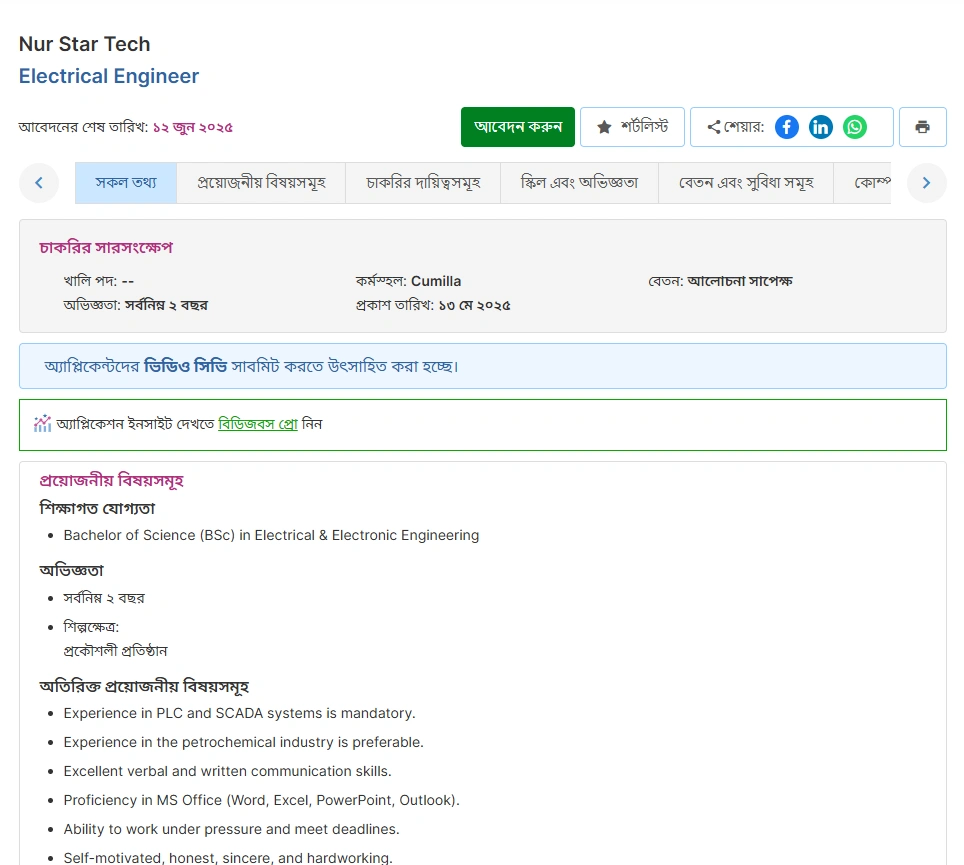Click the green আবেদন করুন button
The width and height of the screenshot is (964, 865).
518,127
